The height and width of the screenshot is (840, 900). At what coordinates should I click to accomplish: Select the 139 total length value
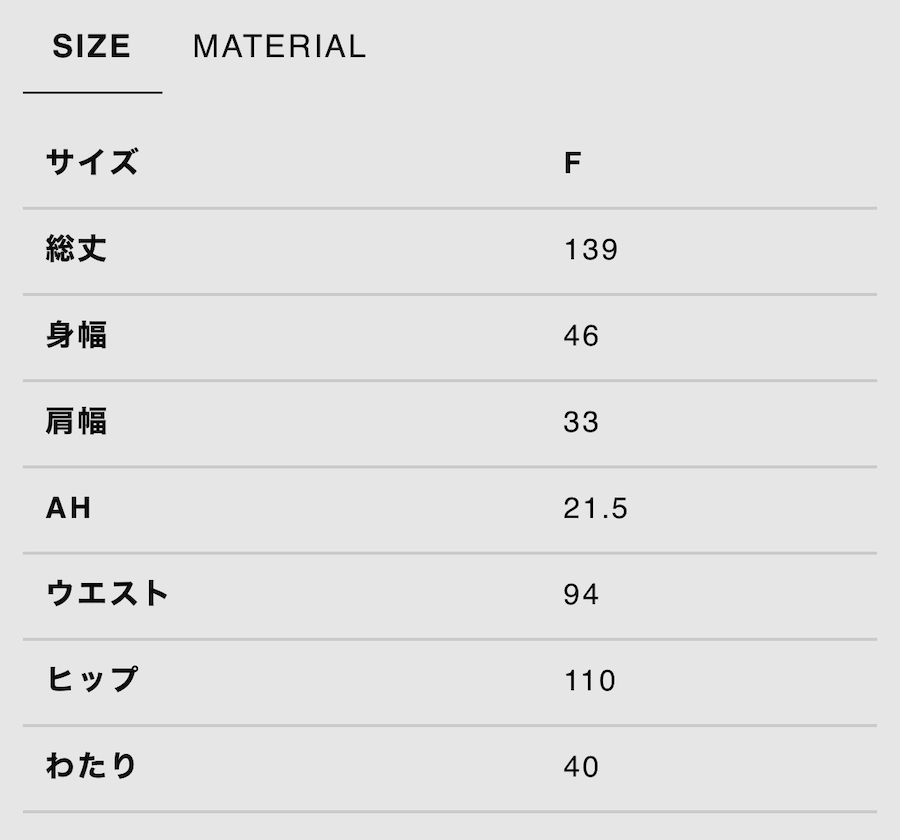tap(591, 249)
